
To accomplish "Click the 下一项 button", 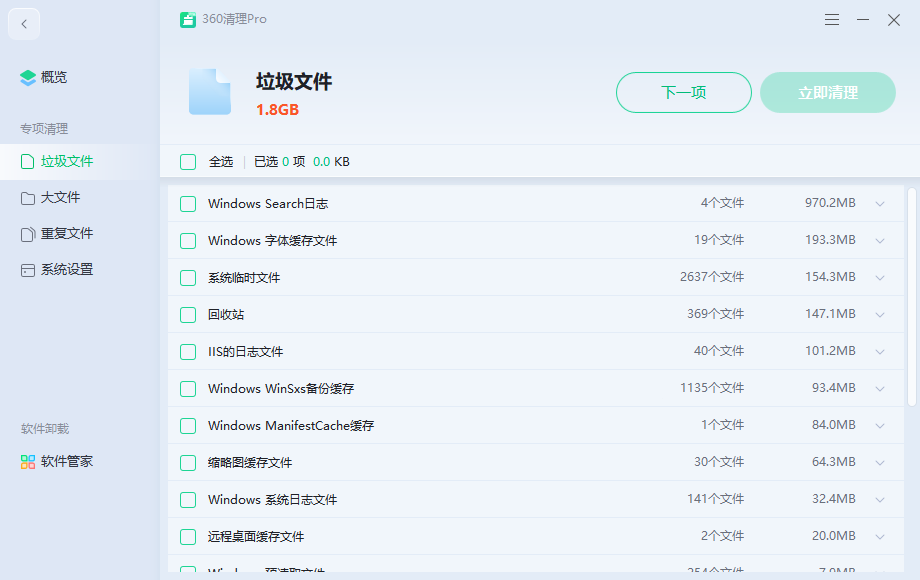I will coord(683,93).
